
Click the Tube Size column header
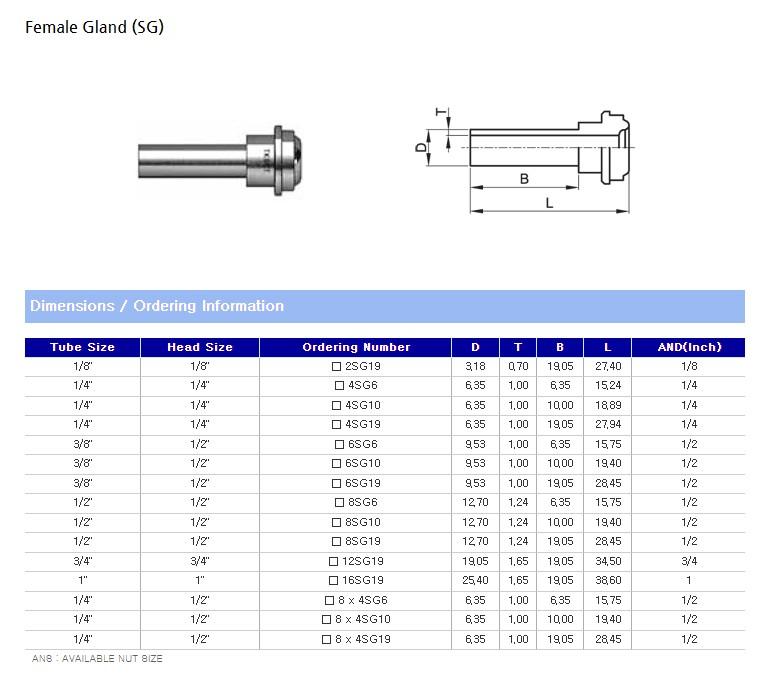(82, 347)
